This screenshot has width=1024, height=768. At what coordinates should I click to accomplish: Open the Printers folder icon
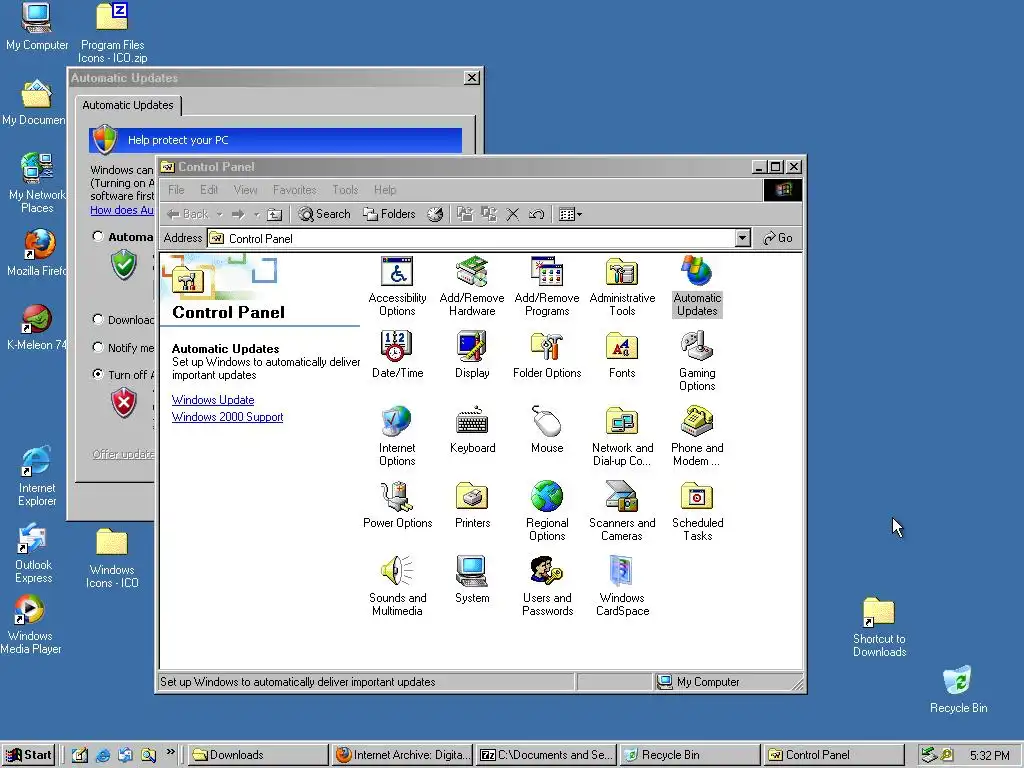[472, 505]
